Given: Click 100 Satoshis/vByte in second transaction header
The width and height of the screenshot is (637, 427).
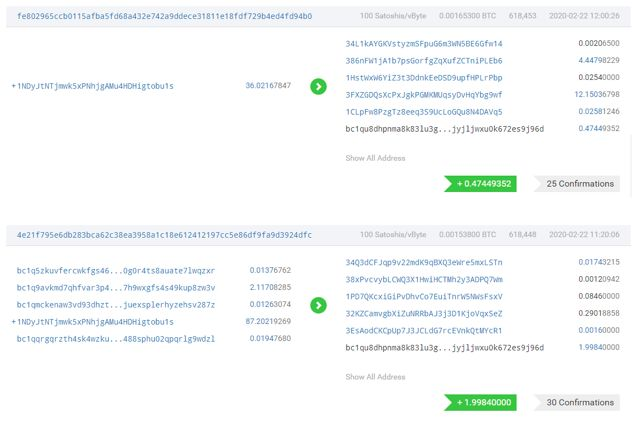Looking at the screenshot, I should (393, 234).
